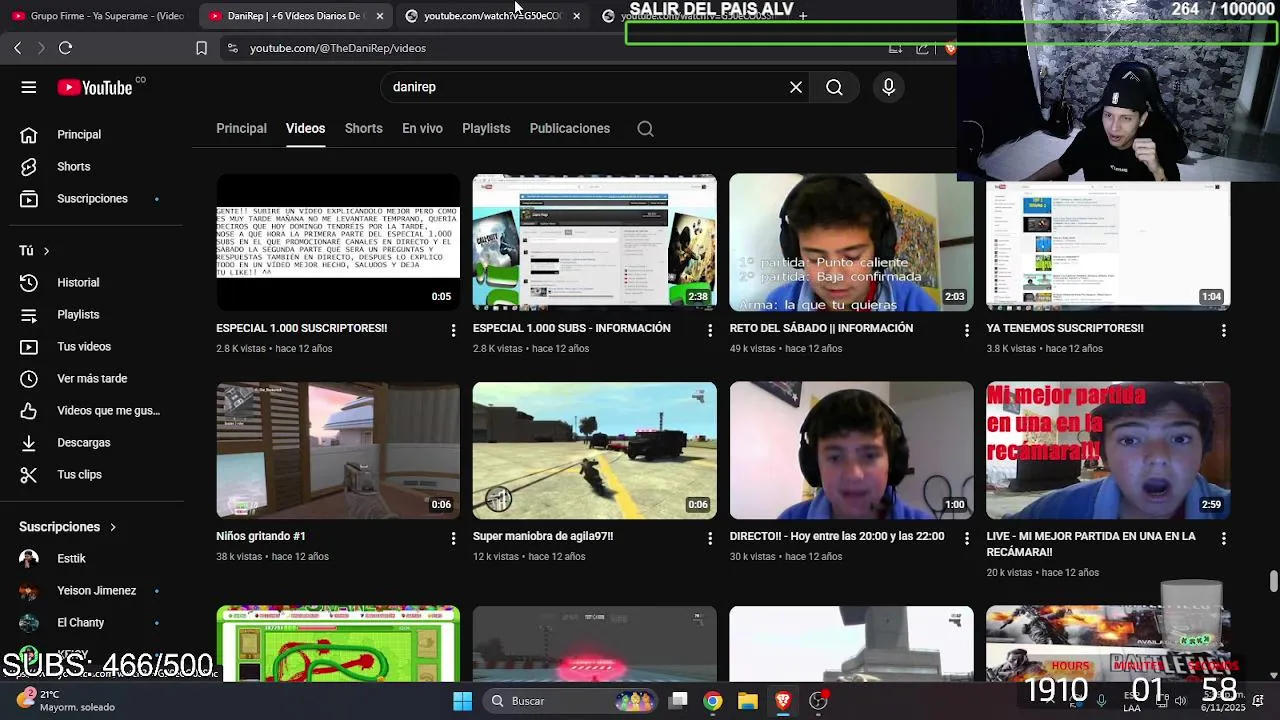
Task: Open Principal in the sidebar
Action: (96, 134)
